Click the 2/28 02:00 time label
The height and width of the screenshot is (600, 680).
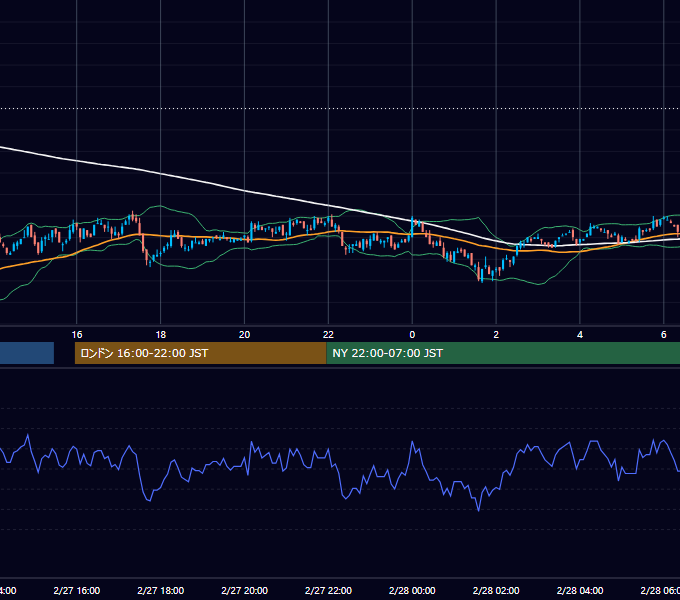[496, 590]
